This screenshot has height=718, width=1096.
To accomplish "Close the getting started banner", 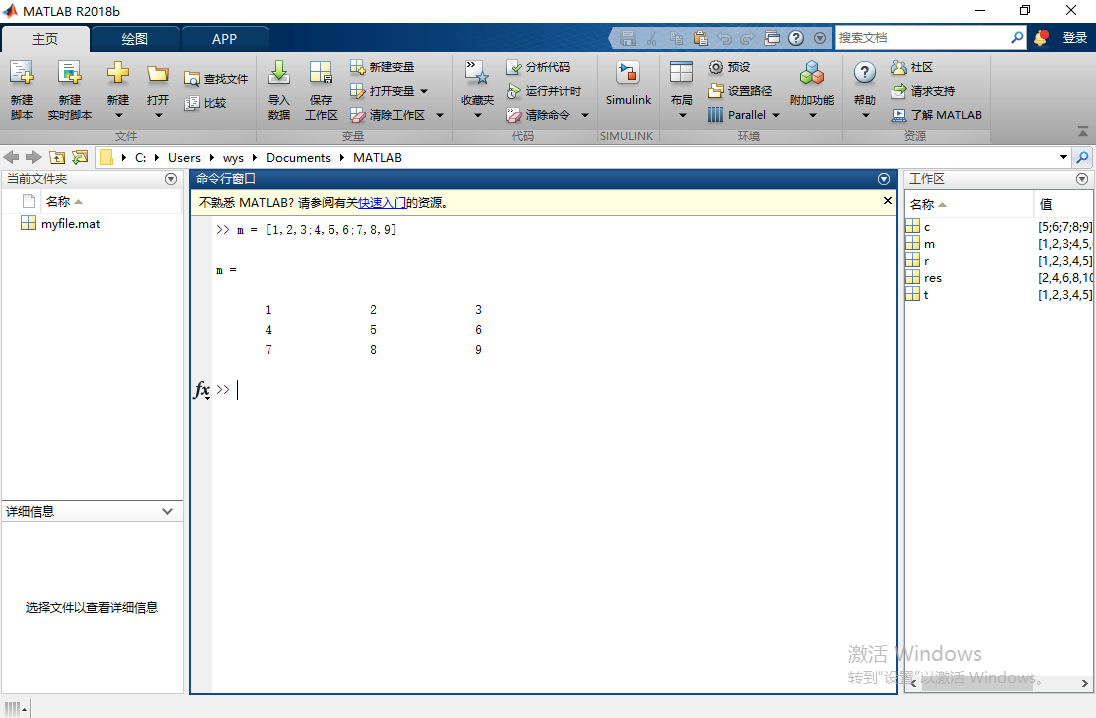I will pyautogui.click(x=888, y=201).
